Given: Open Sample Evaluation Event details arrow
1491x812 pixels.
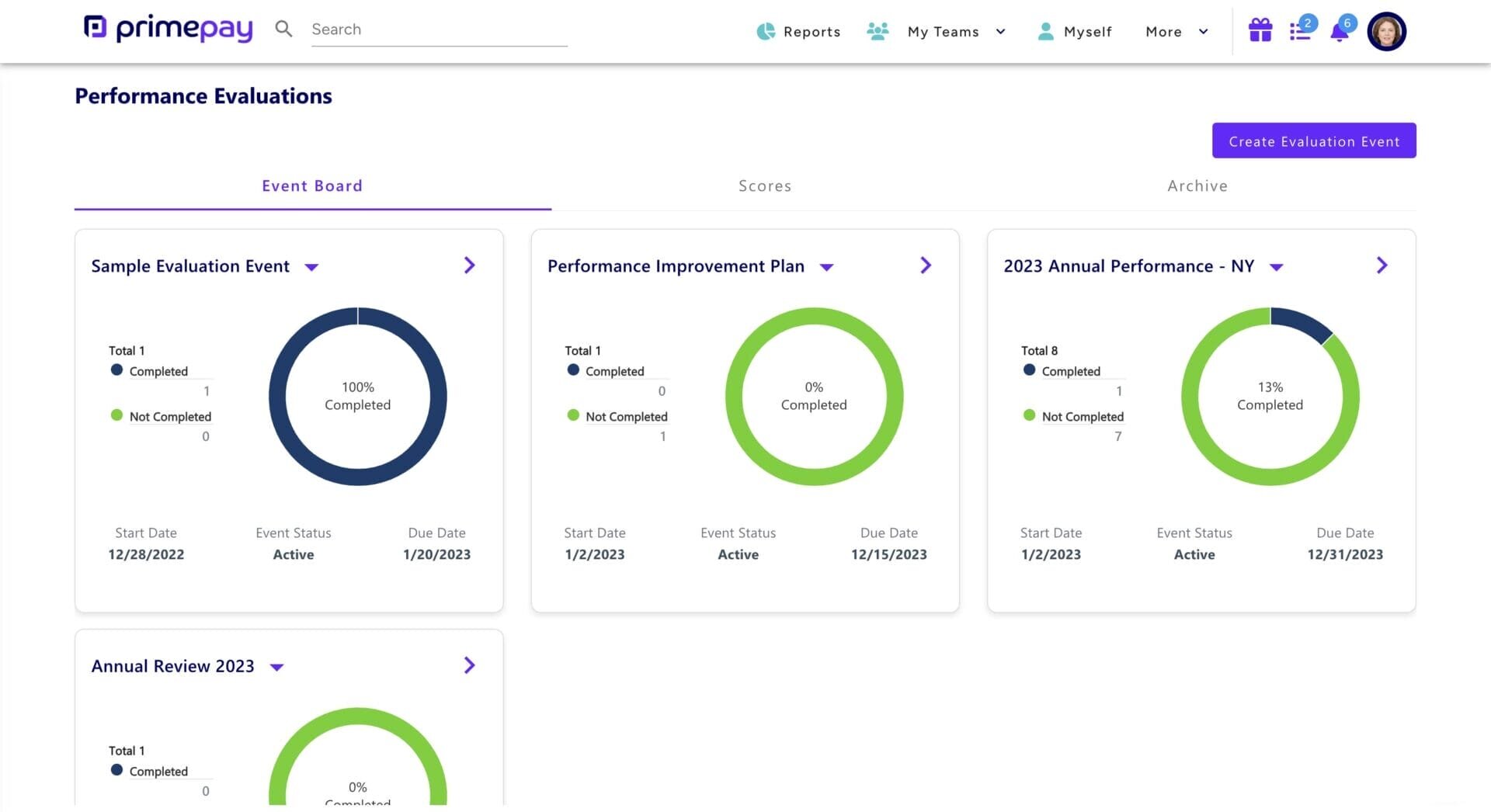Looking at the screenshot, I should [469, 265].
